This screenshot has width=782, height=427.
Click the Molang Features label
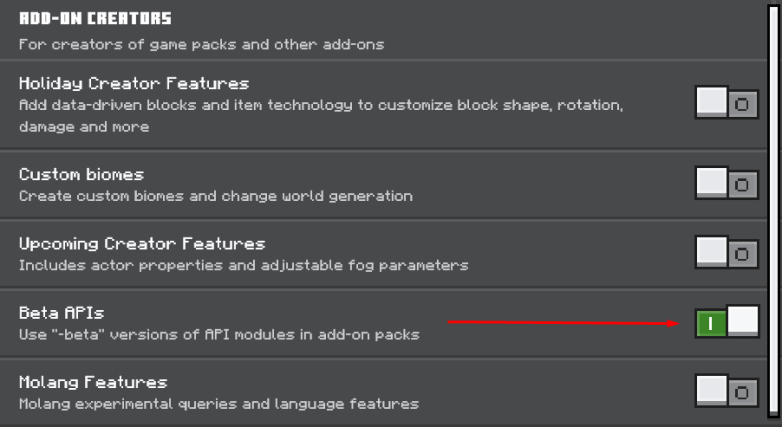tap(93, 381)
